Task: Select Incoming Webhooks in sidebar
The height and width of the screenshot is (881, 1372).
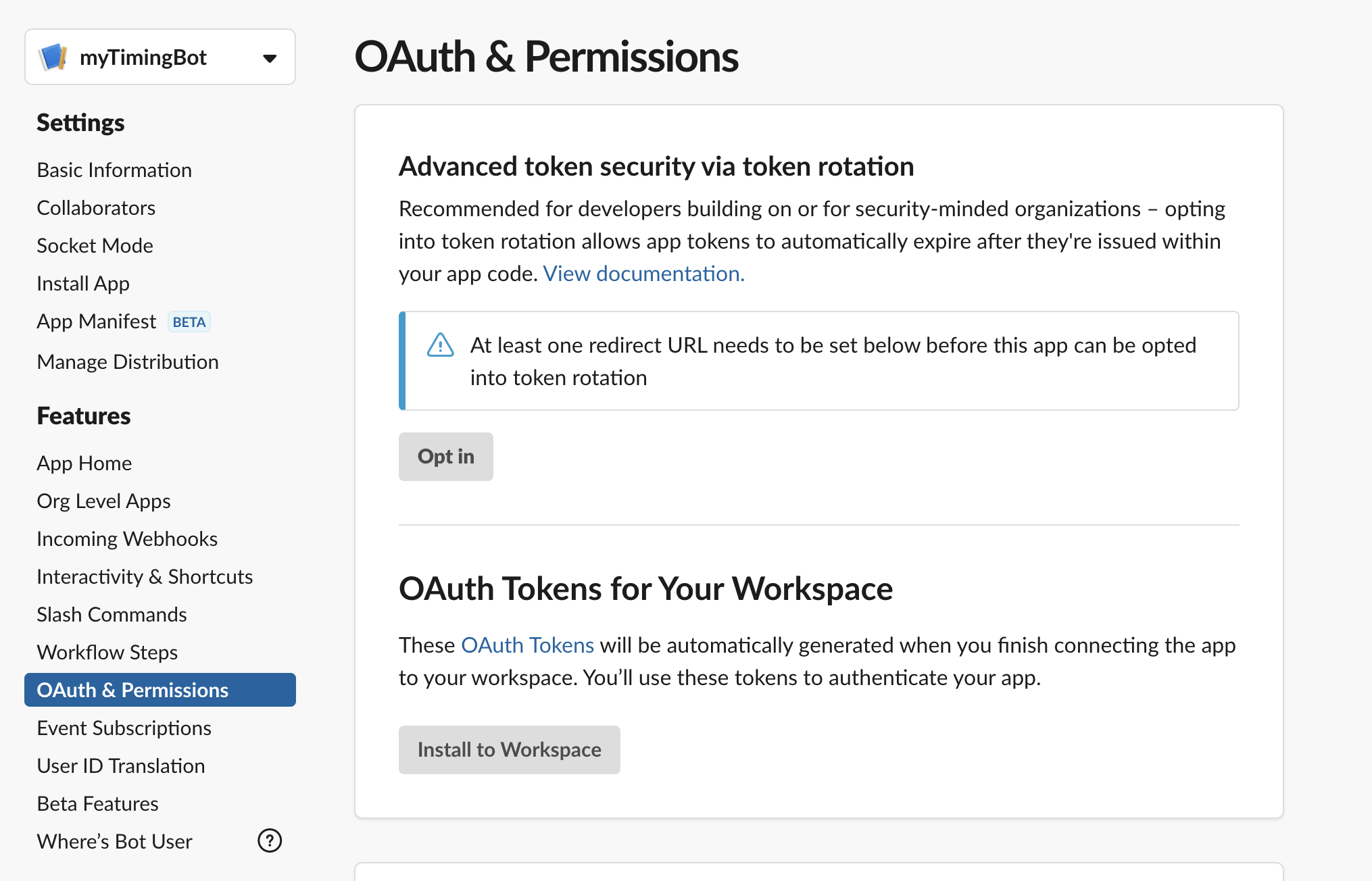Action: pyautogui.click(x=127, y=539)
